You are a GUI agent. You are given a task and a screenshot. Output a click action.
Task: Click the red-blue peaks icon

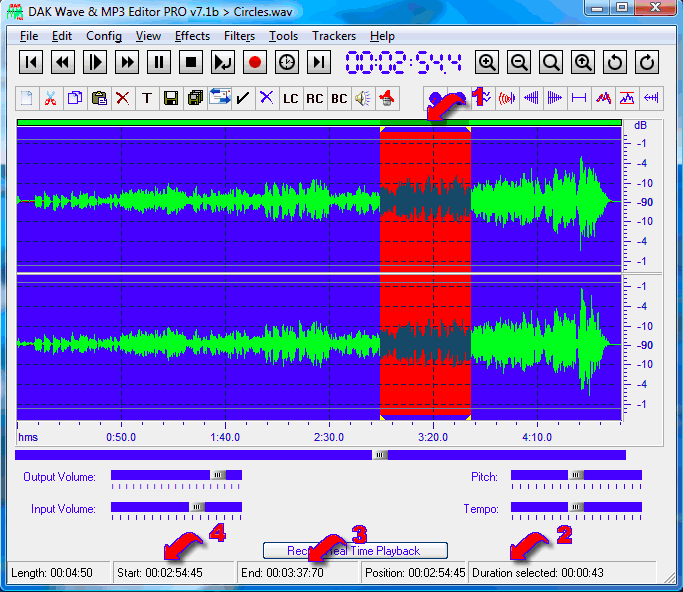tap(603, 98)
